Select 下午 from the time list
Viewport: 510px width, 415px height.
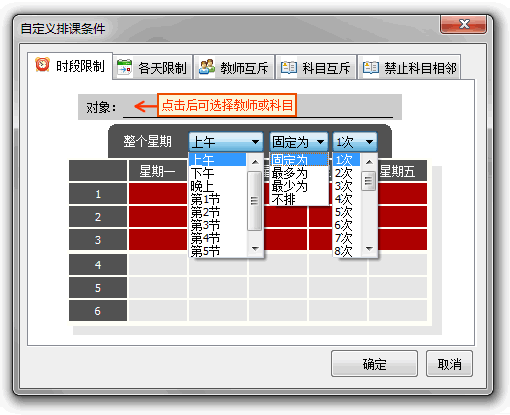(218, 173)
